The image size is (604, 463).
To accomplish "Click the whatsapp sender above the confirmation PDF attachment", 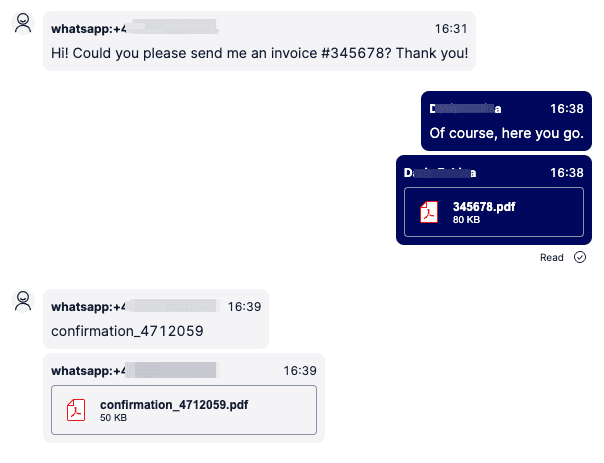I will coord(135,370).
